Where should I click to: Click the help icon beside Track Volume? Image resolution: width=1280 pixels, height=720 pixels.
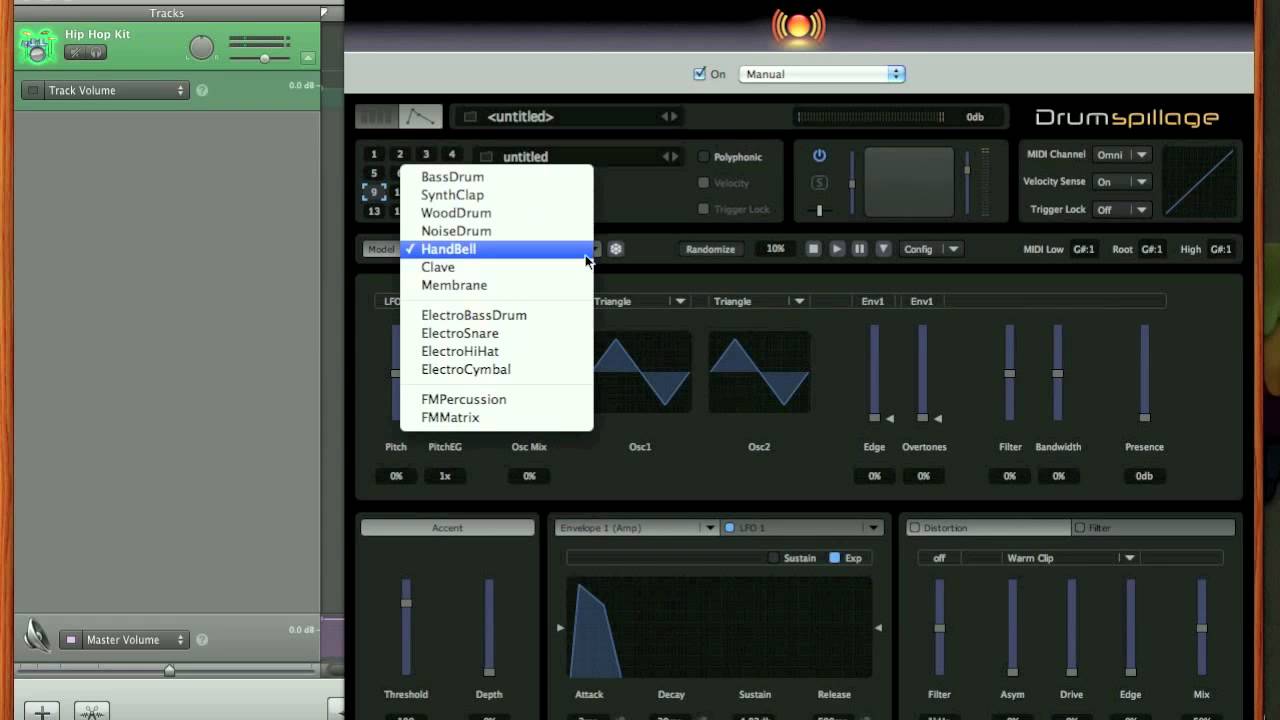202,90
